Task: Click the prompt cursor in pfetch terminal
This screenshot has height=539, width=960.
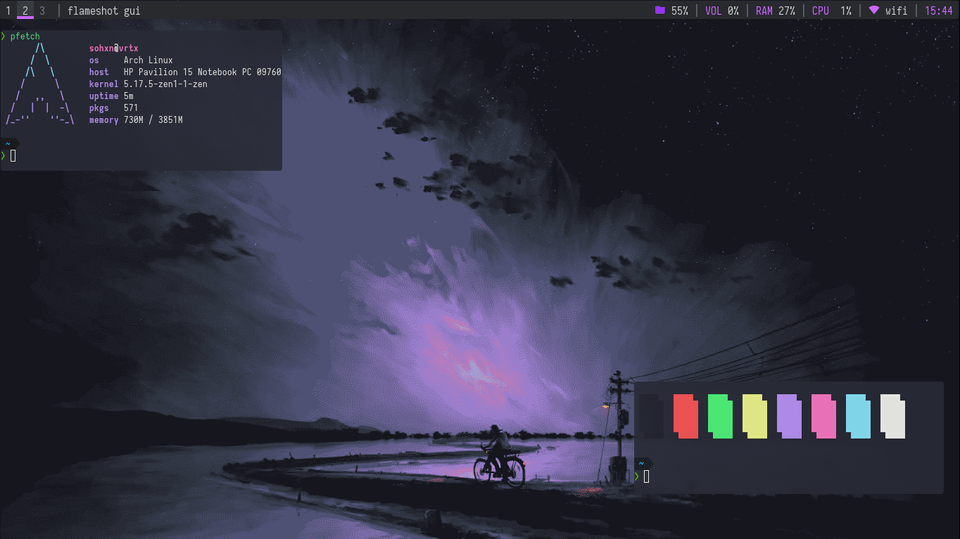Action: pos(13,156)
